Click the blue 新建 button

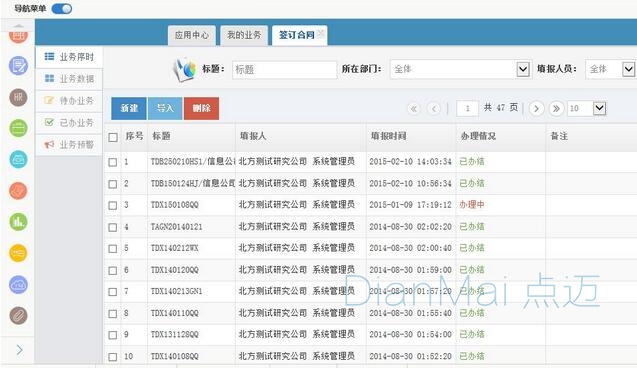pos(129,108)
